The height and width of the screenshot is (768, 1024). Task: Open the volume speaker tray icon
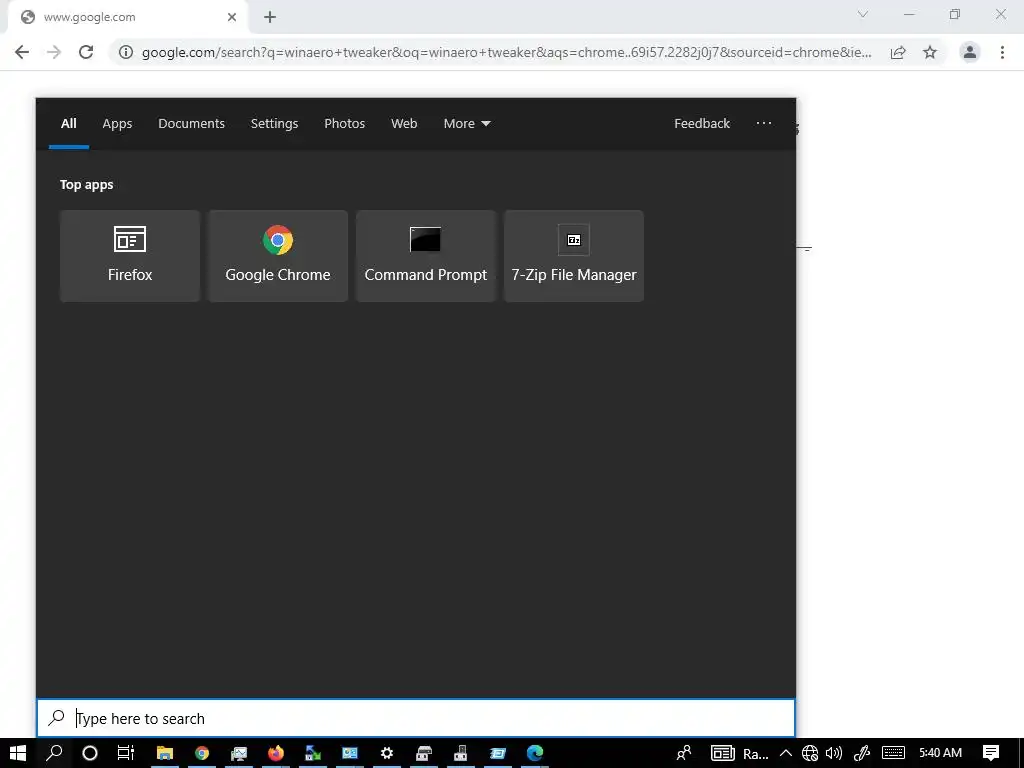833,753
